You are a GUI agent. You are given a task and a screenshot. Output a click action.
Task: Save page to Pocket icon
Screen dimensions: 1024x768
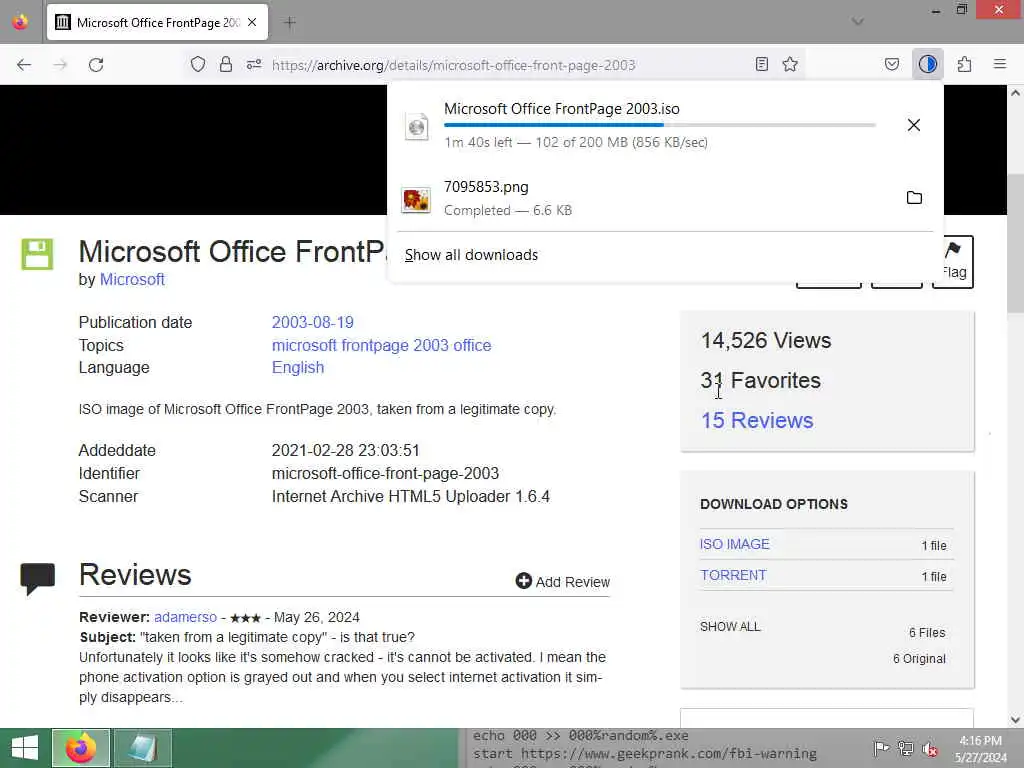pos(891,64)
